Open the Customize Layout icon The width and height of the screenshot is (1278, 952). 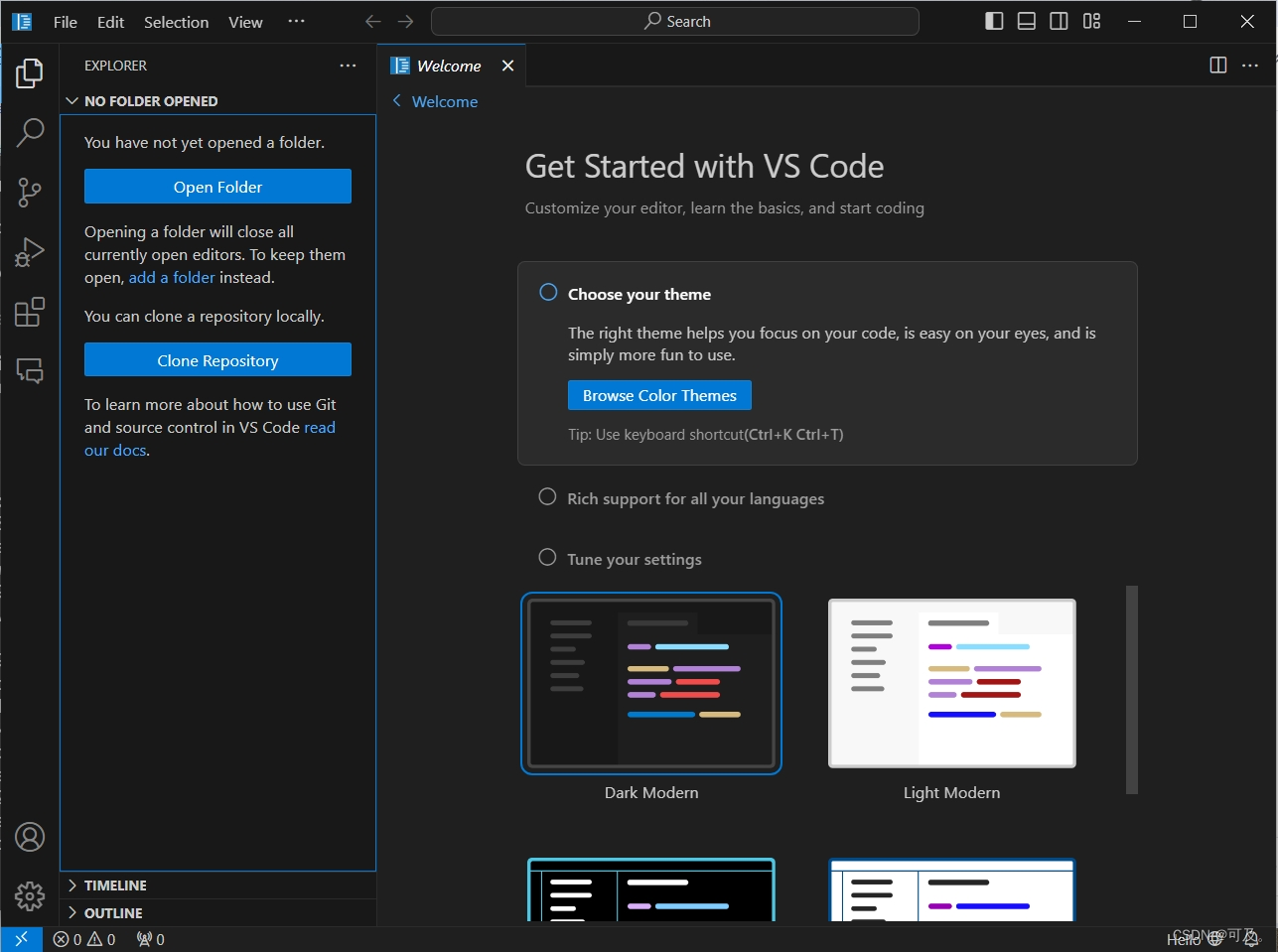[x=1092, y=21]
